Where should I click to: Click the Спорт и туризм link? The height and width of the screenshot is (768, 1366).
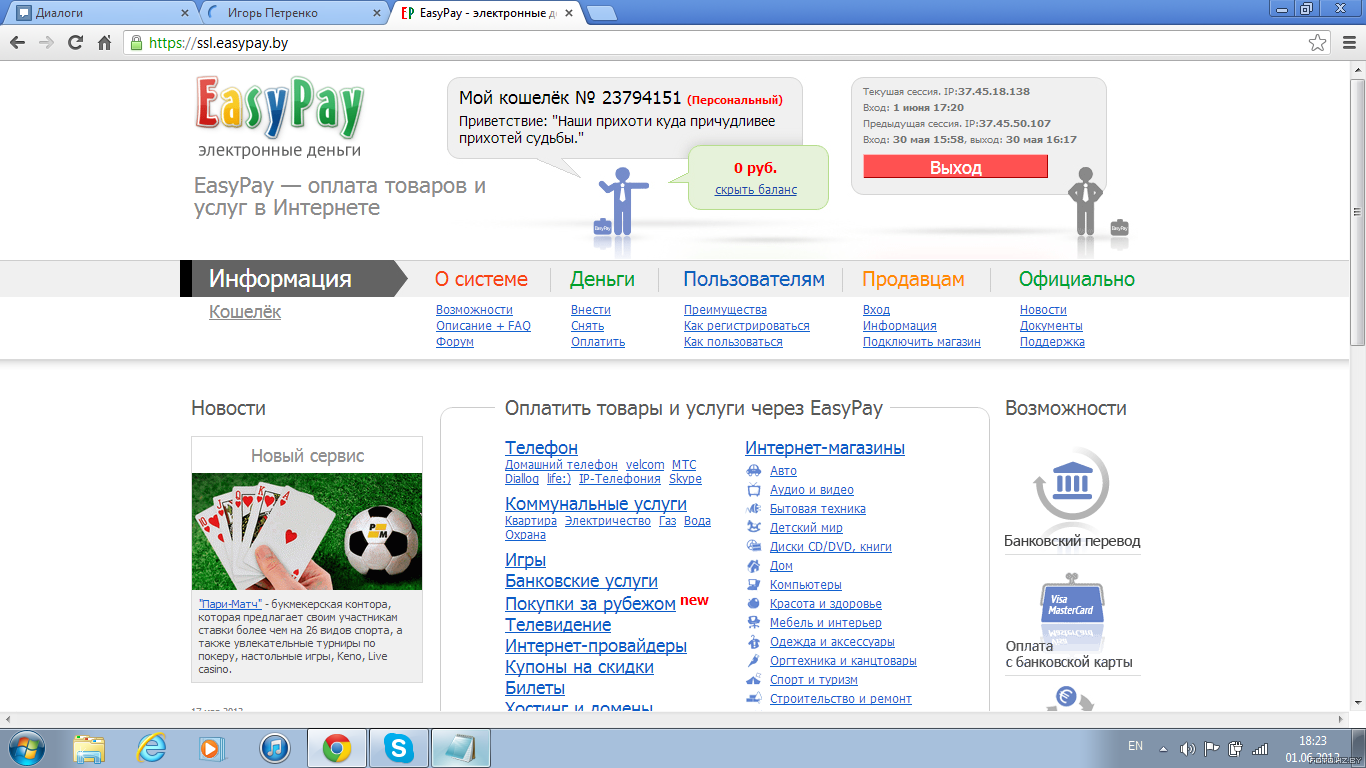814,680
